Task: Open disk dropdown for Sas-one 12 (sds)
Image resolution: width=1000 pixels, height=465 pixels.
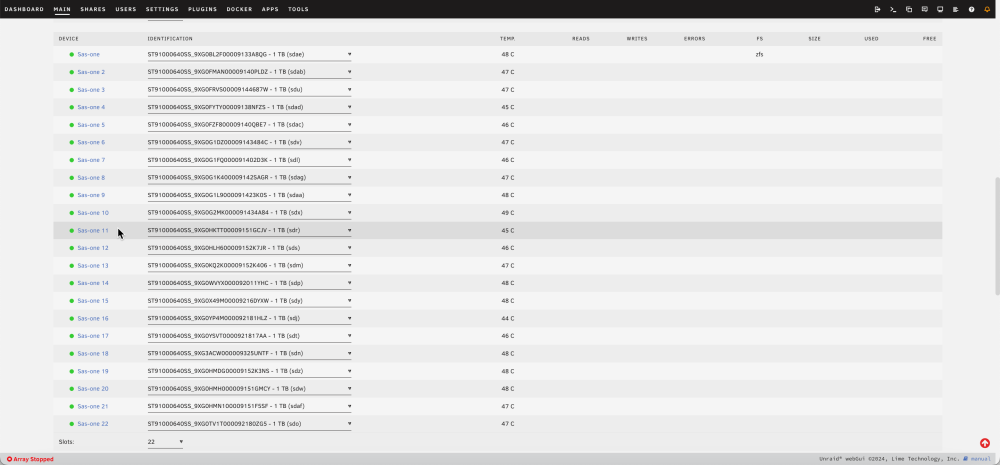Action: click(249, 248)
